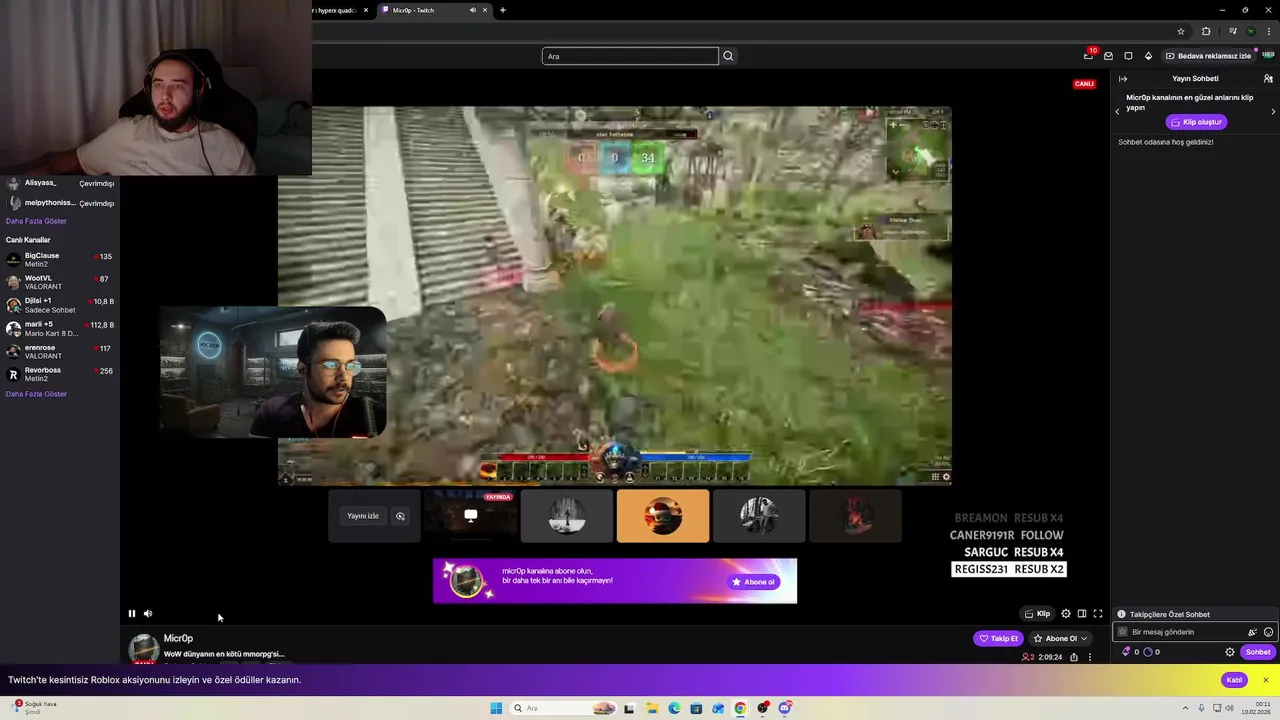Open Djilsi +1 Sadece Sohbet channel
Screen dimensions: 1280x720
(x=60, y=305)
